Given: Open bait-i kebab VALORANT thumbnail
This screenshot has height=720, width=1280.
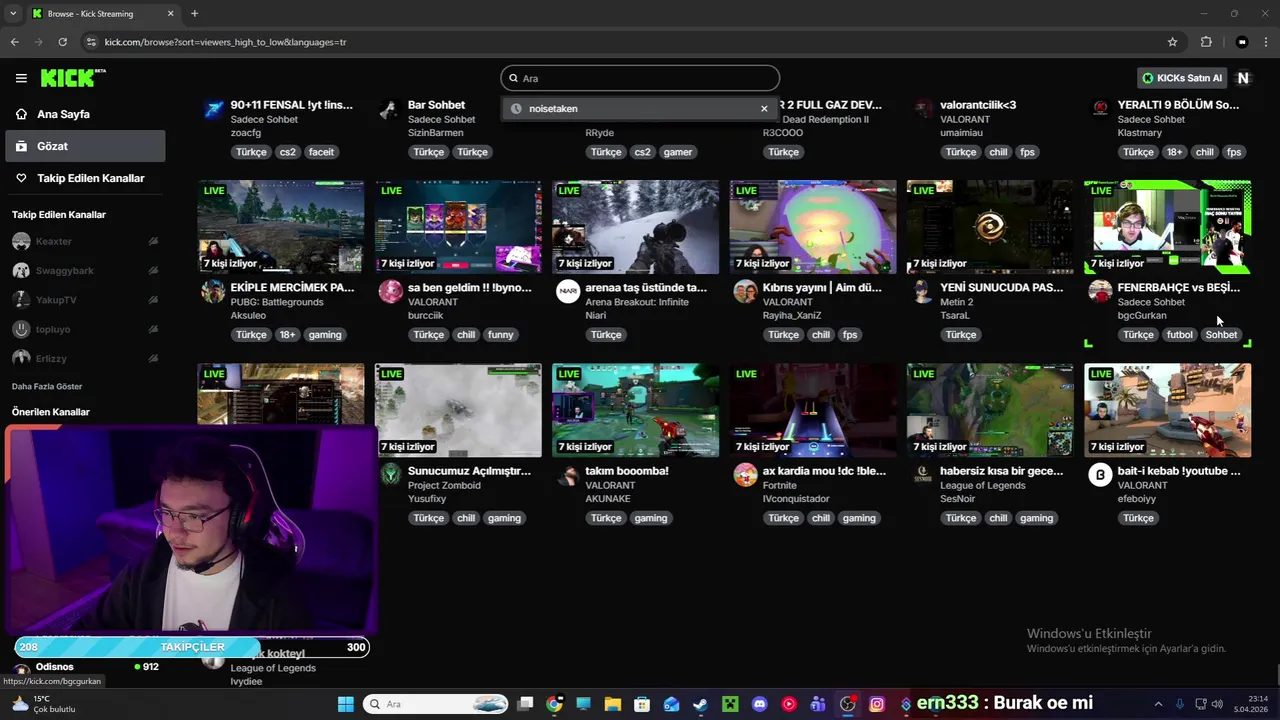Looking at the screenshot, I should tap(1167, 410).
